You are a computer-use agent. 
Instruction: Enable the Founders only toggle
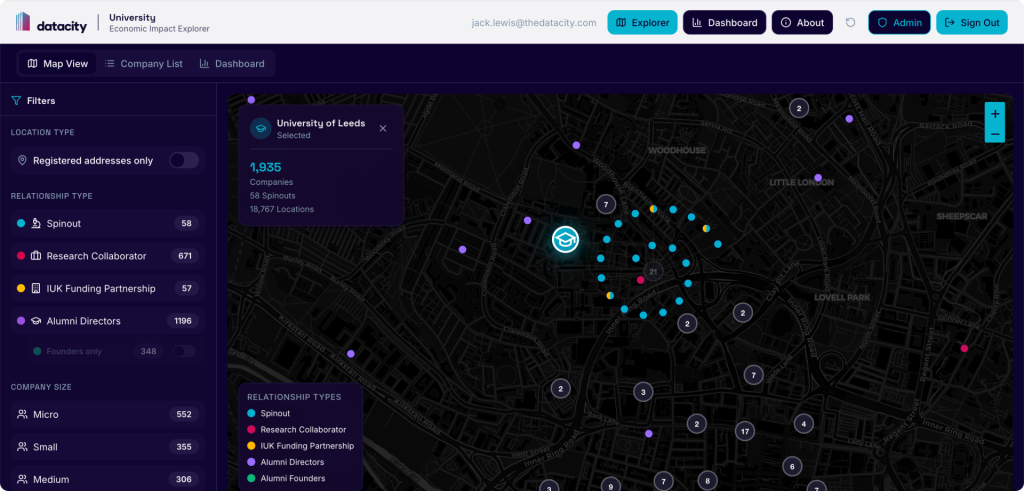click(184, 351)
